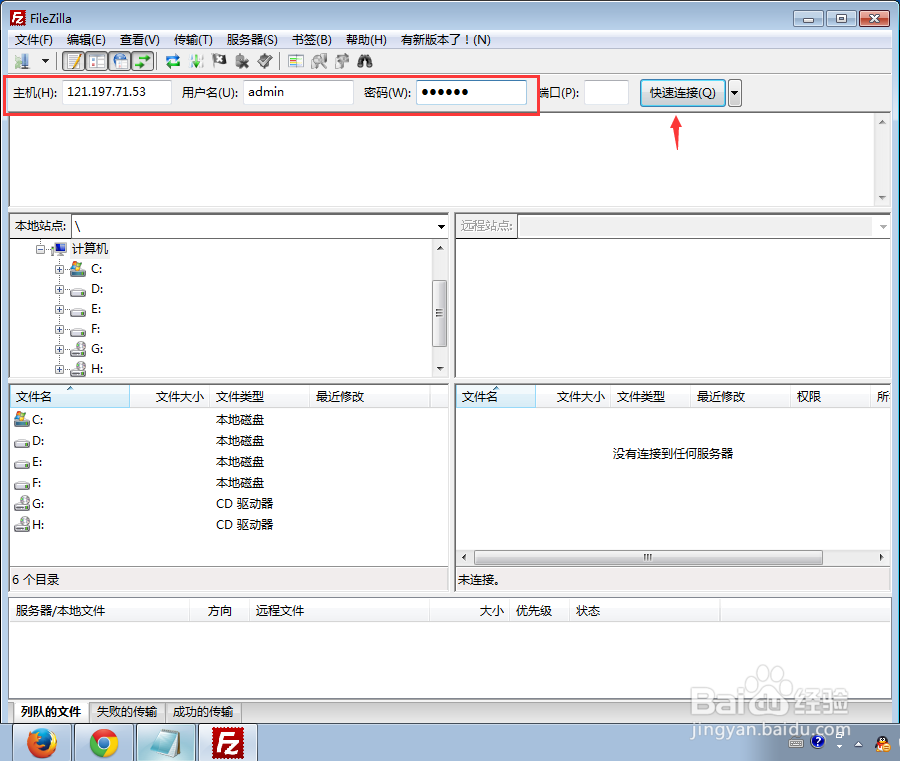Expand the E: drive in tree
This screenshot has height=761, width=900.
59,309
